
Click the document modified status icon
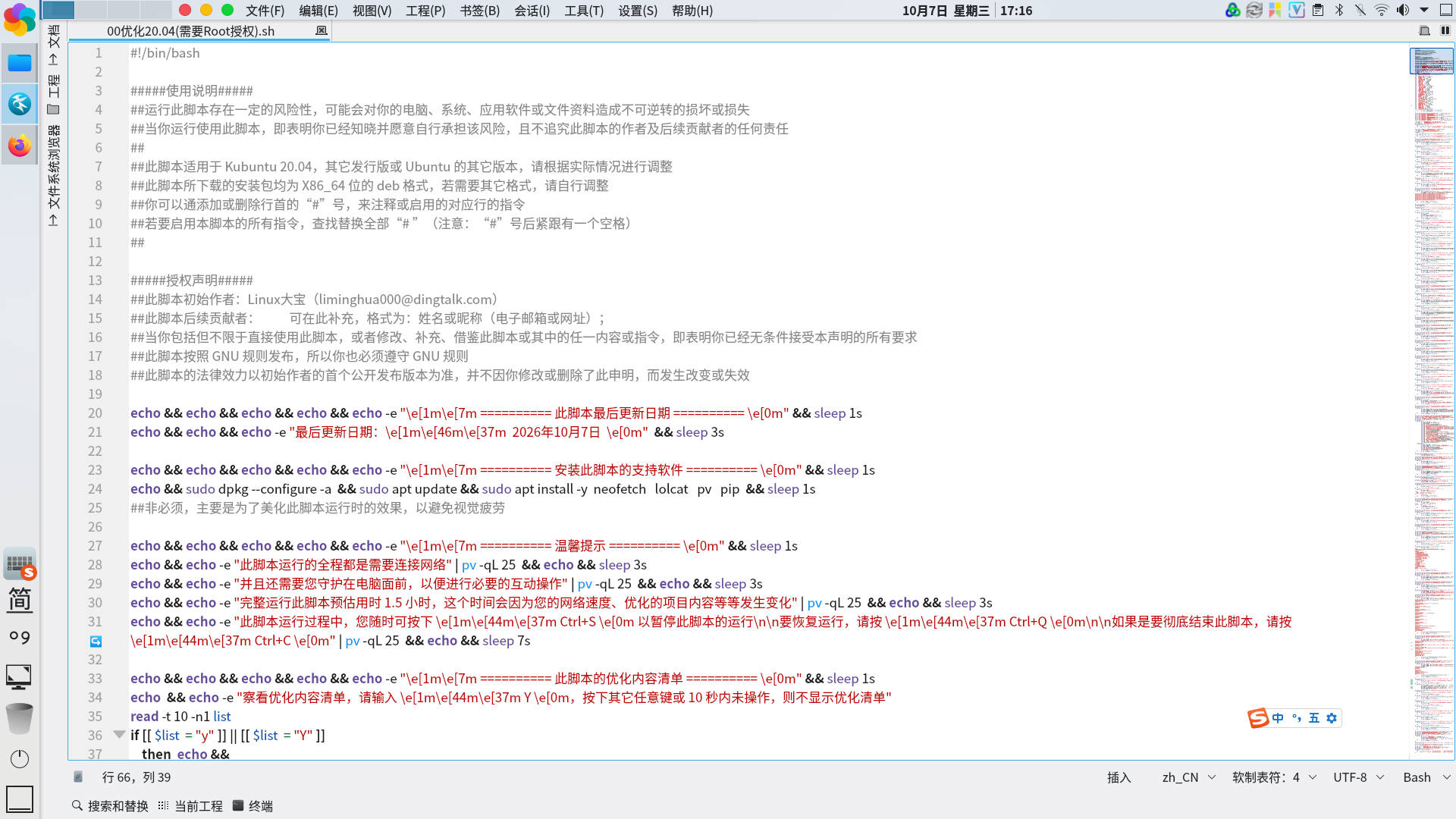click(x=77, y=777)
